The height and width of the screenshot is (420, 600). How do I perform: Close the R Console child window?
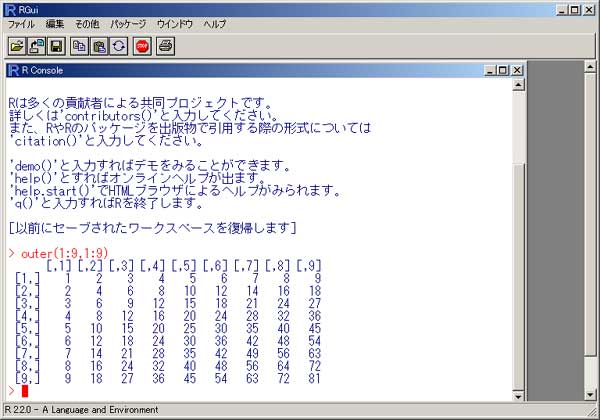click(x=517, y=70)
